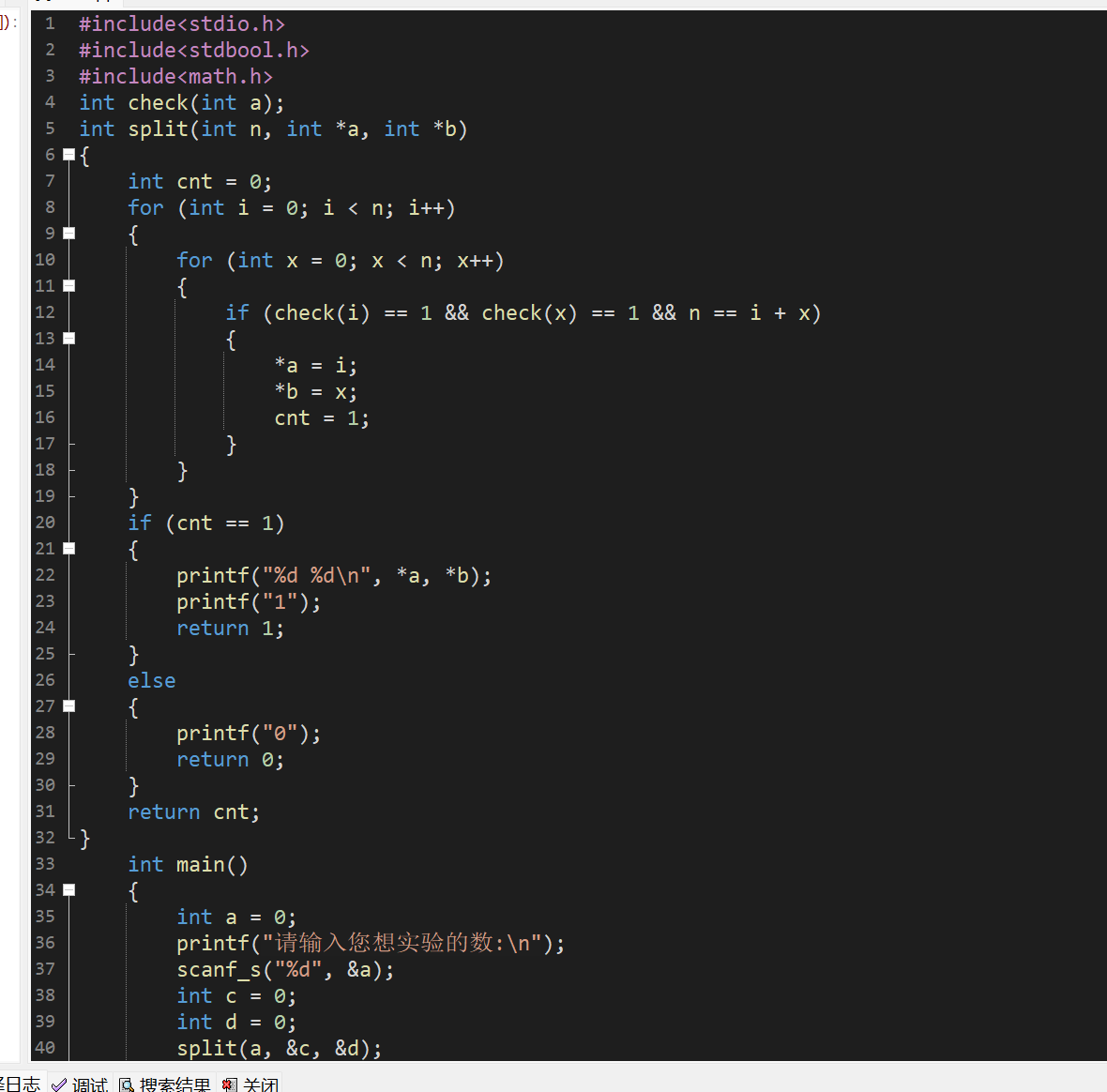This screenshot has width=1107, height=1092.
Task: Click on "return 1;" on line 24
Action: 230,629
